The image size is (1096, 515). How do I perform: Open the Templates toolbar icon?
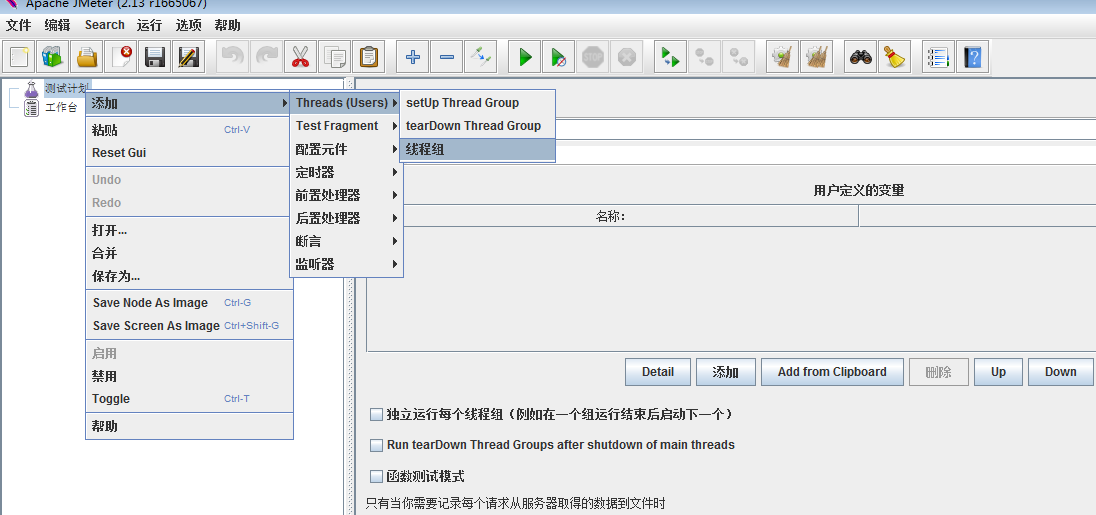pos(53,57)
